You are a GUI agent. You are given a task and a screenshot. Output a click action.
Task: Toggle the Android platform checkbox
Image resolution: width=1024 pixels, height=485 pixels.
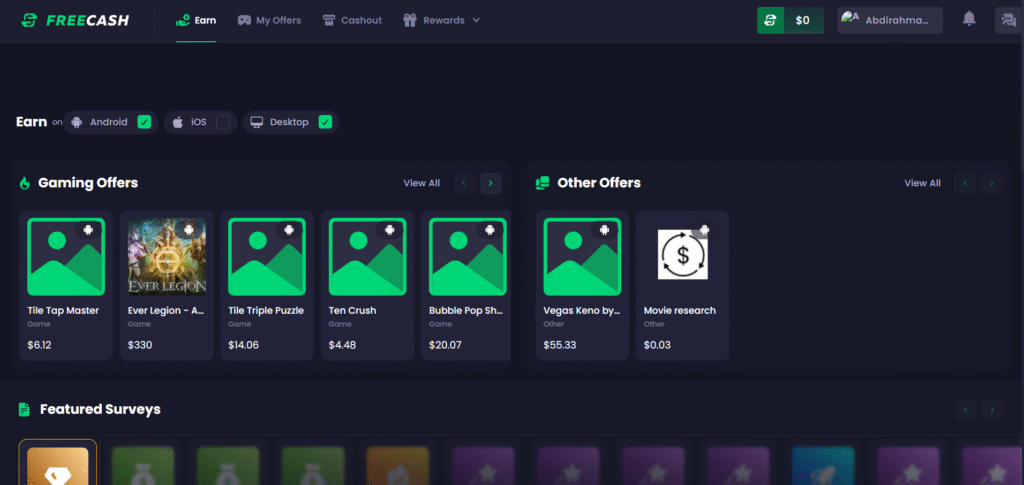144,122
